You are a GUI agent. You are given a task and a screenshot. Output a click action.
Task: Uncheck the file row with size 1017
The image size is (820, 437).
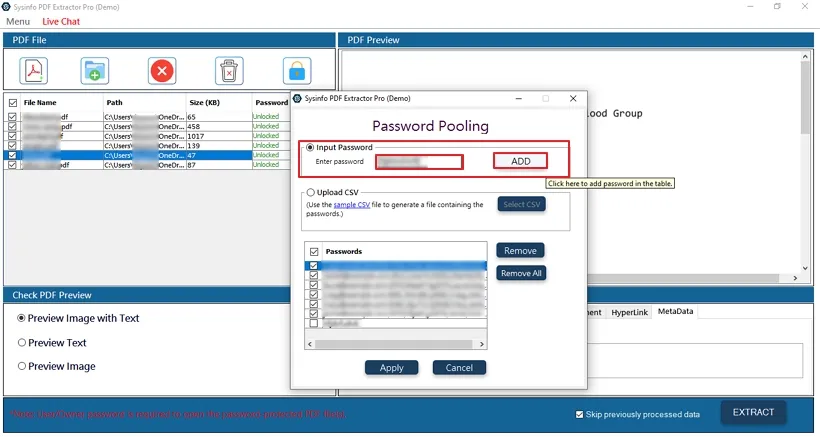(x=12, y=136)
